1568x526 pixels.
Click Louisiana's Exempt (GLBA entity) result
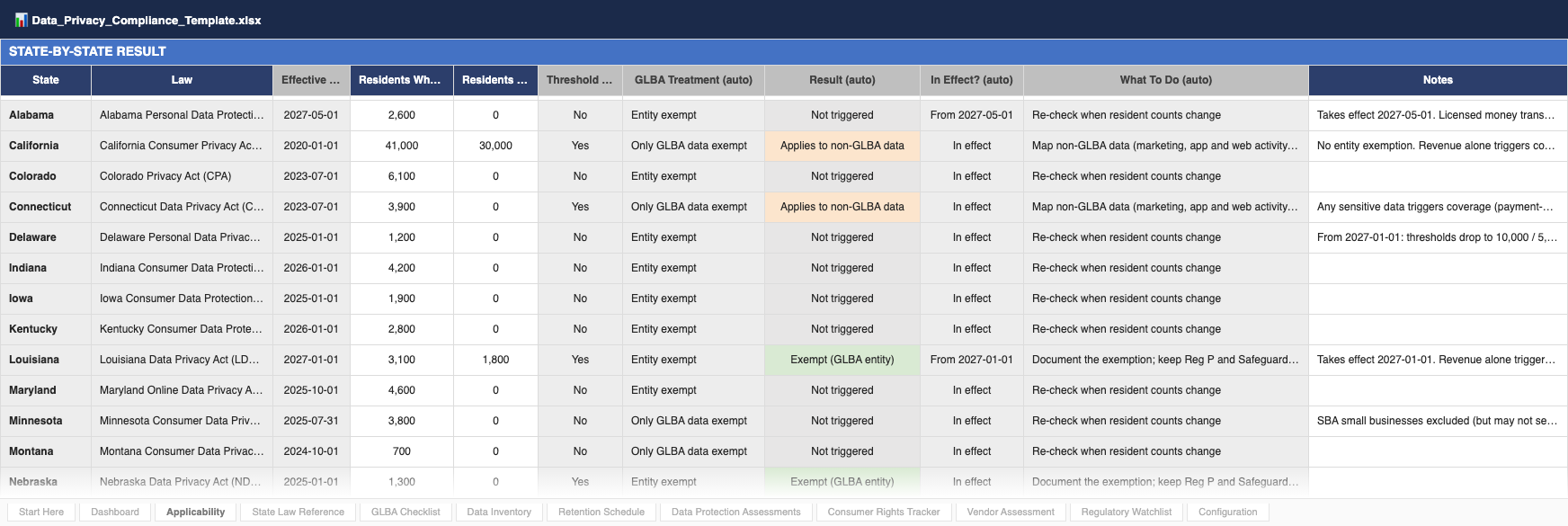coord(842,360)
